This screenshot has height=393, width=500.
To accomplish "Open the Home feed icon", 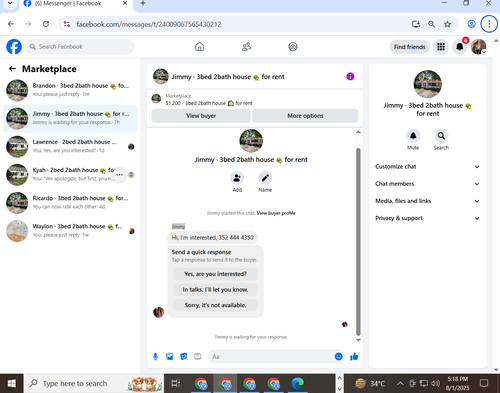I will pyautogui.click(x=199, y=47).
